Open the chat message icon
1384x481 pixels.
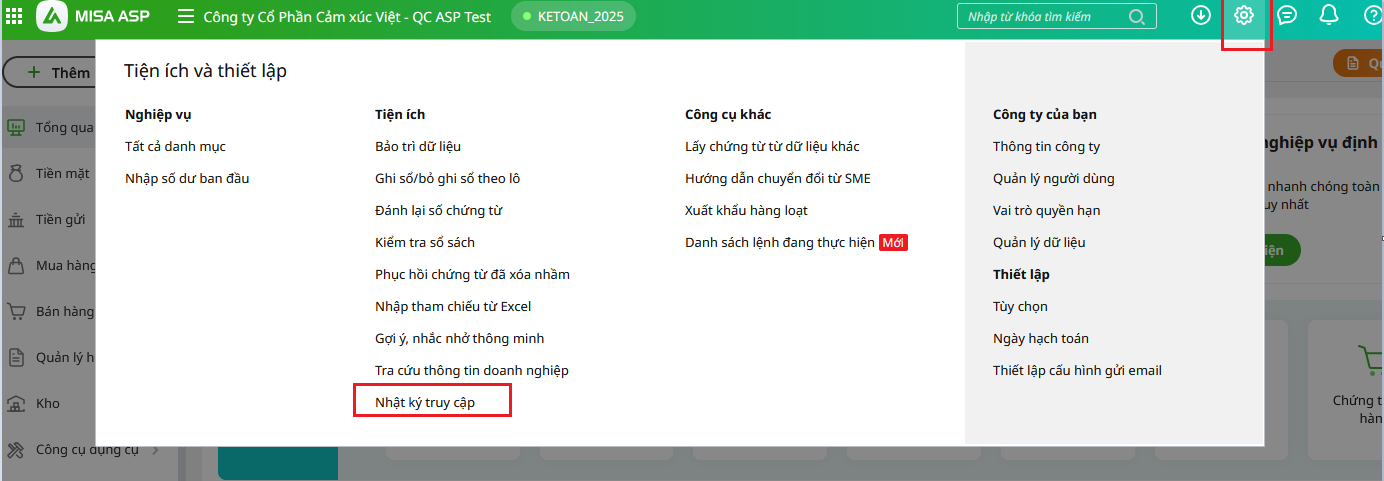click(x=1288, y=16)
